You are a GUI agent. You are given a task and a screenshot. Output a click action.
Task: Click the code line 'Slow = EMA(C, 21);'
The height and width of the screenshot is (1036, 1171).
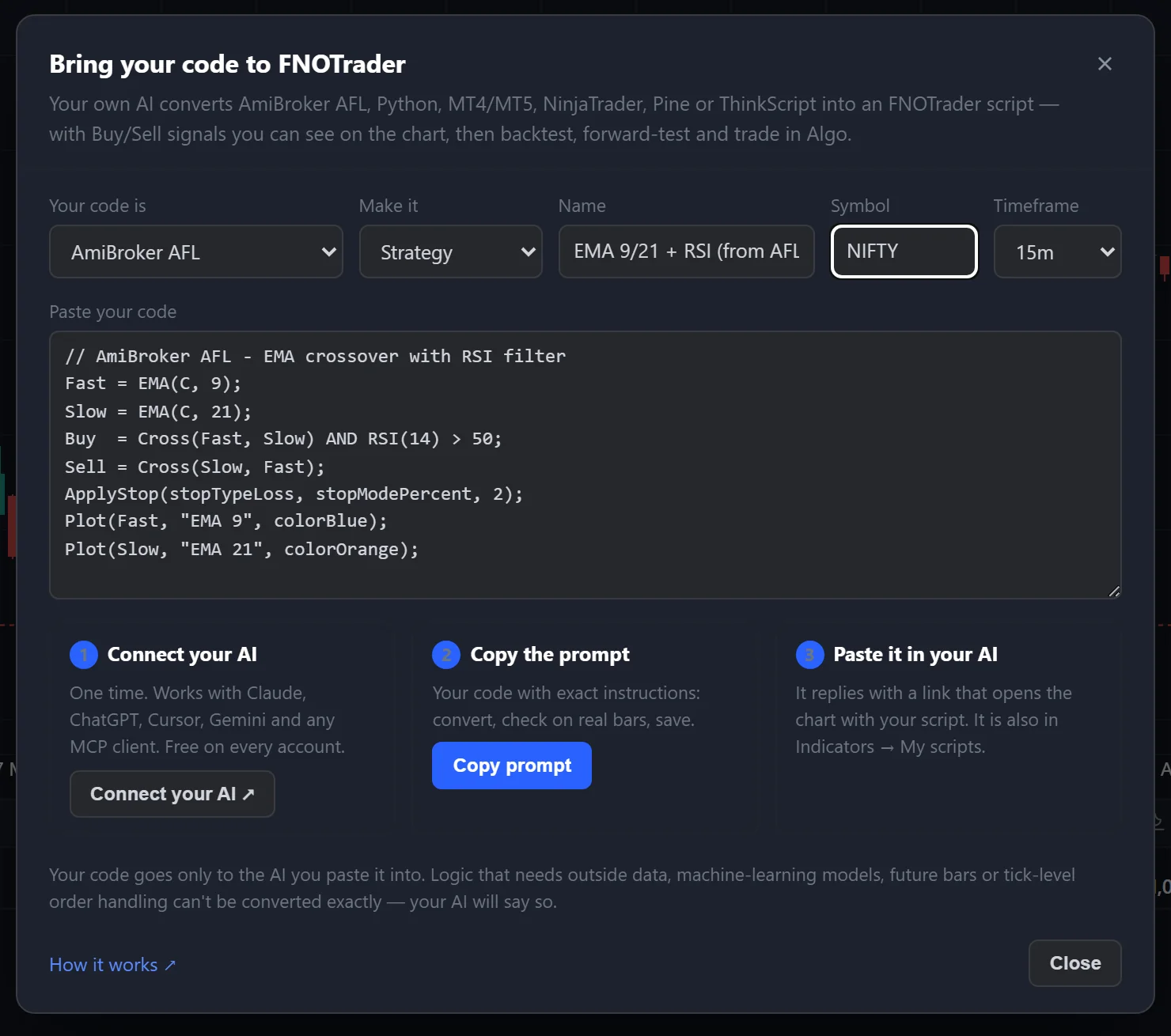[x=158, y=411]
